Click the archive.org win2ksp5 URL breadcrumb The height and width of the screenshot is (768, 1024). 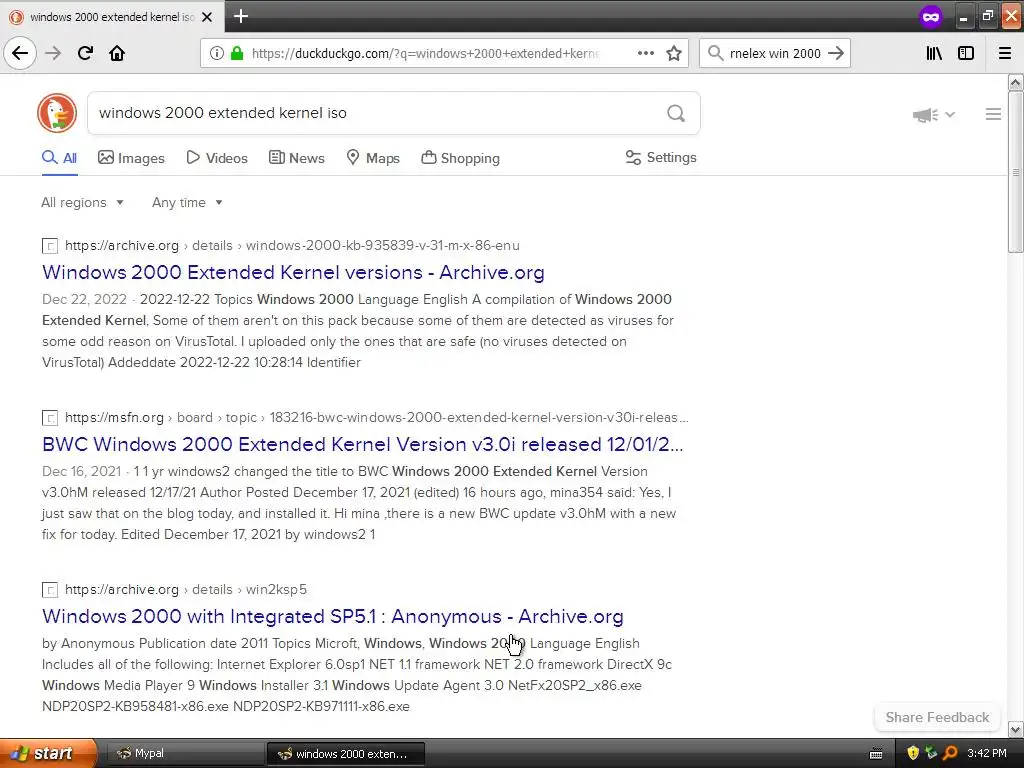coord(185,589)
